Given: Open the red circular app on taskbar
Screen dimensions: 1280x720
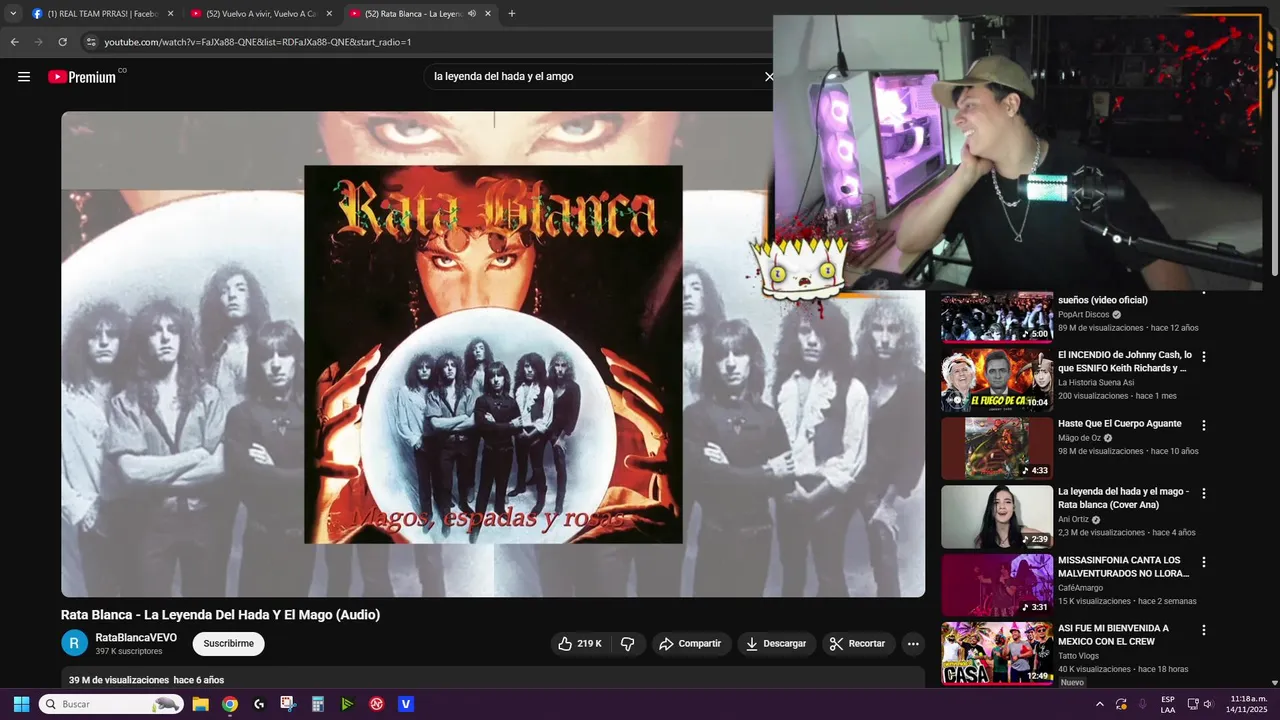Looking at the screenshot, I should coord(377,704).
